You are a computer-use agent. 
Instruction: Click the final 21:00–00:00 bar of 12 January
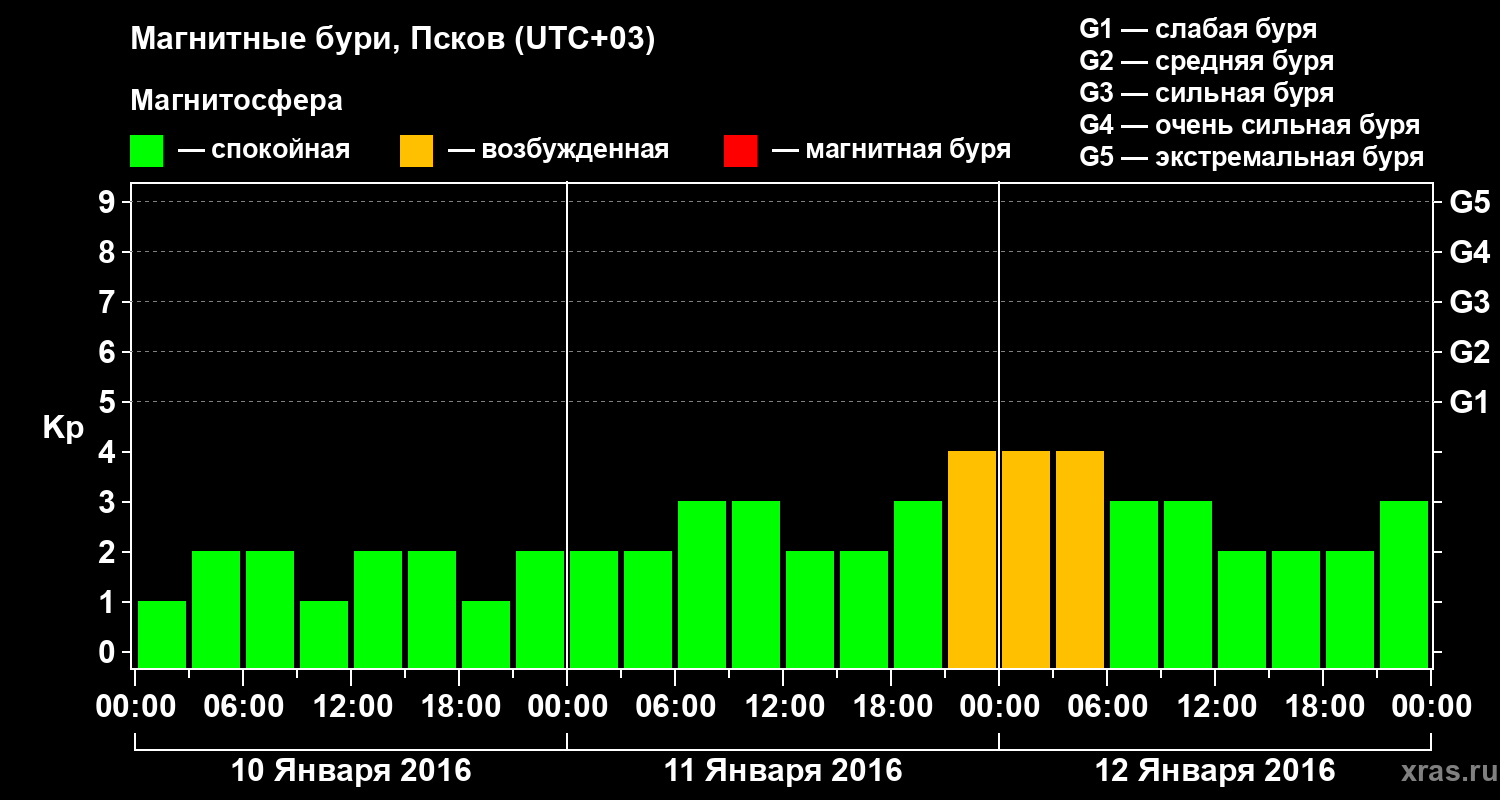tap(1404, 584)
